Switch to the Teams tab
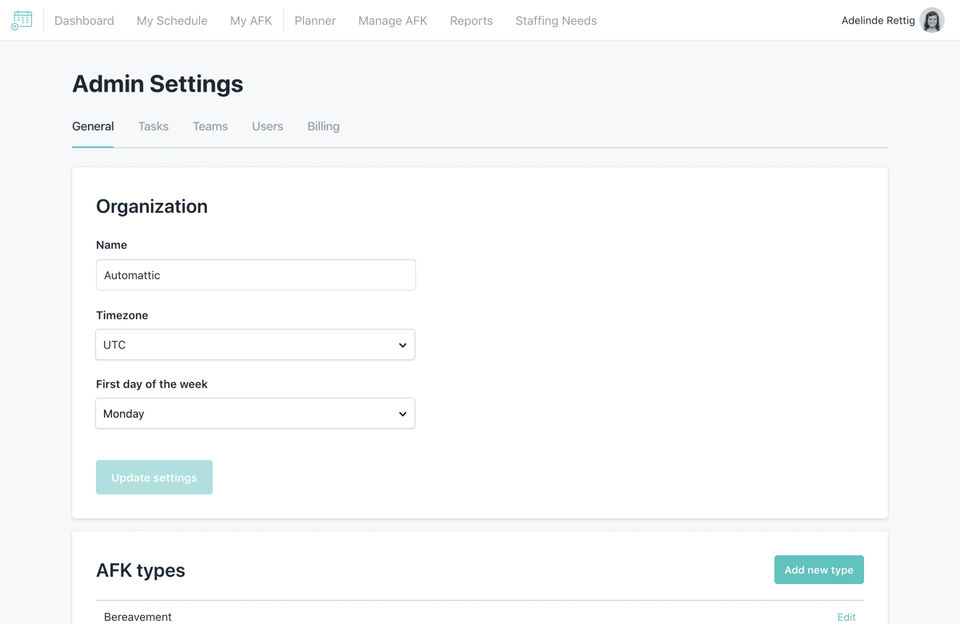 click(210, 127)
